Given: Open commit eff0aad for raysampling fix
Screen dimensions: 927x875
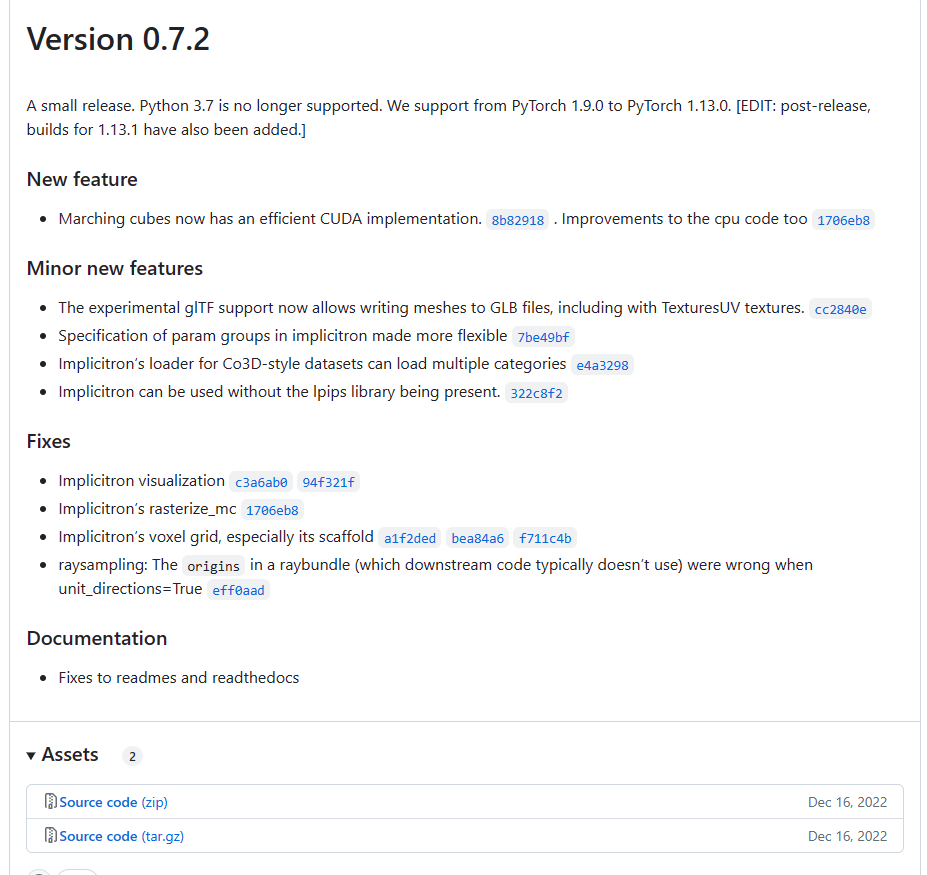Looking at the screenshot, I should click(x=238, y=590).
